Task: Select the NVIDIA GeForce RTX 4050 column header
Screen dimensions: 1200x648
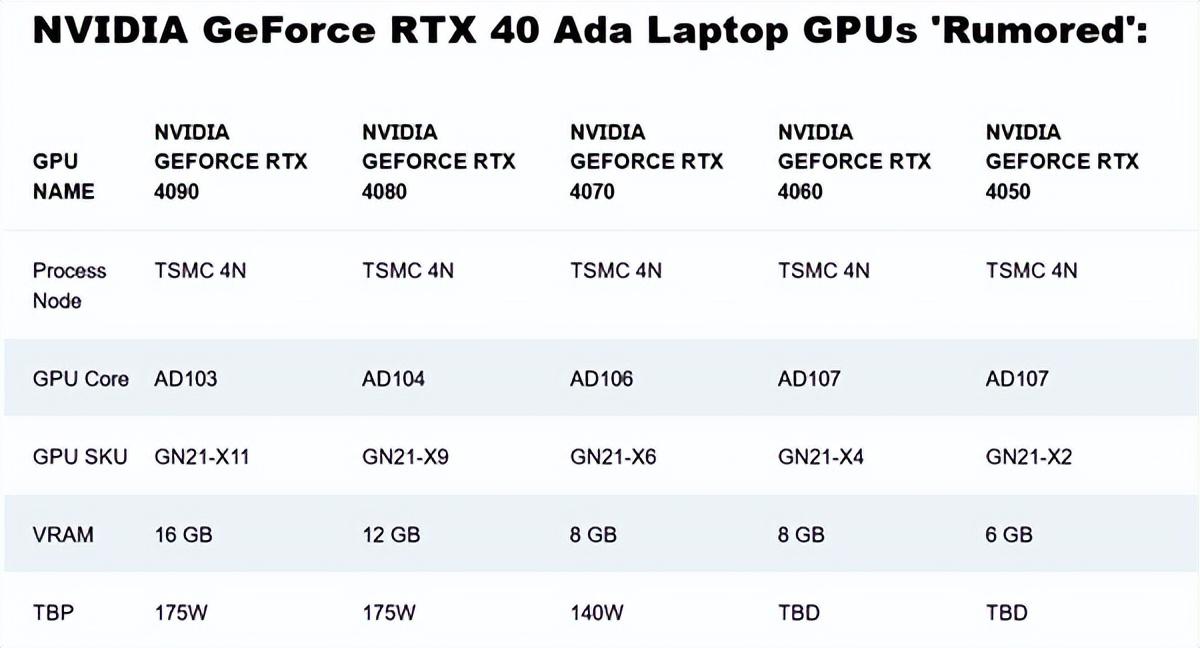Action: (x=1062, y=161)
